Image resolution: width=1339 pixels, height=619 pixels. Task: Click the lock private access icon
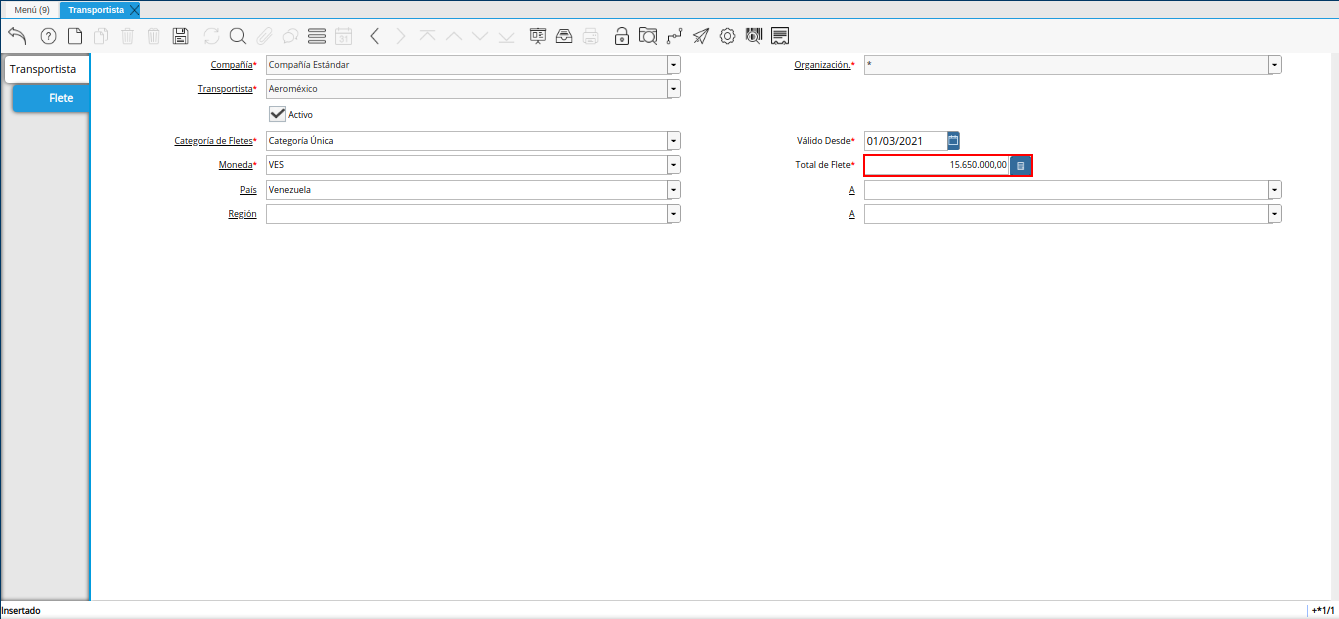622,36
